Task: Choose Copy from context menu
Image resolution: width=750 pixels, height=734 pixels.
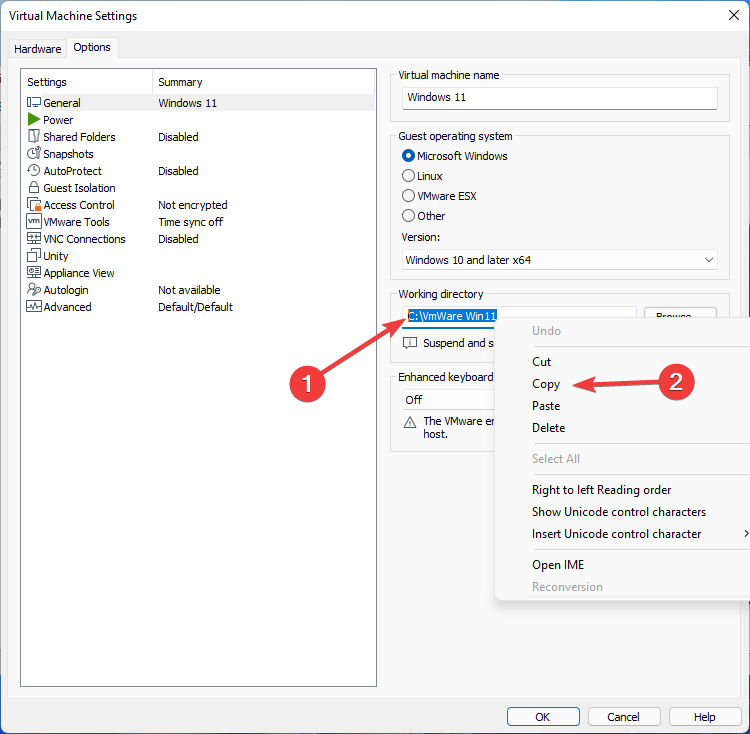Action: [x=546, y=384]
